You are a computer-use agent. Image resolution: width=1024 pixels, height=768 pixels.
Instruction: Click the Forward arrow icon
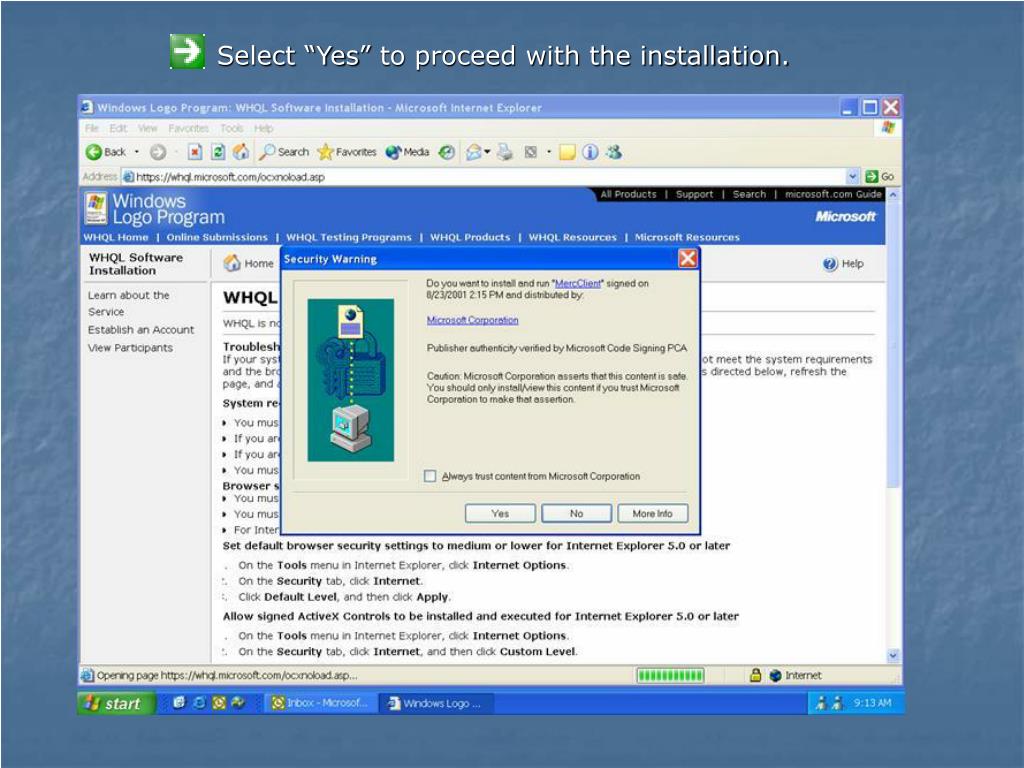coord(158,152)
